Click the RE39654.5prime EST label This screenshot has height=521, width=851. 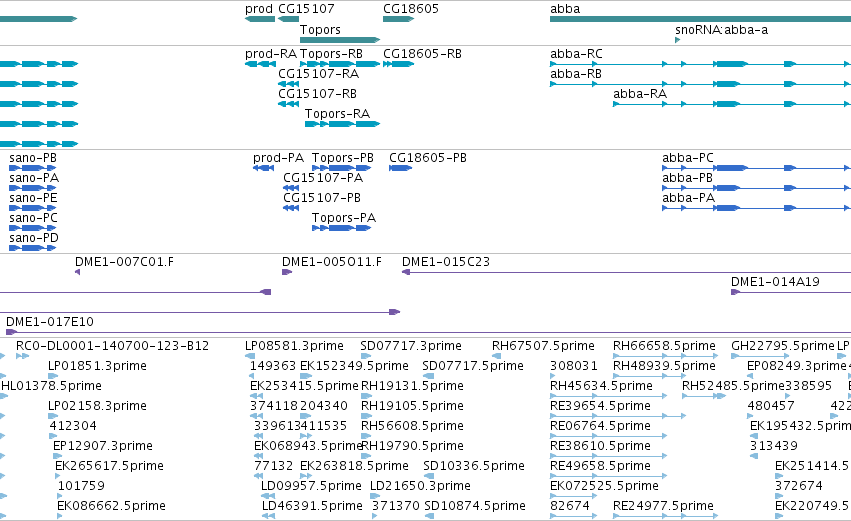(x=600, y=406)
